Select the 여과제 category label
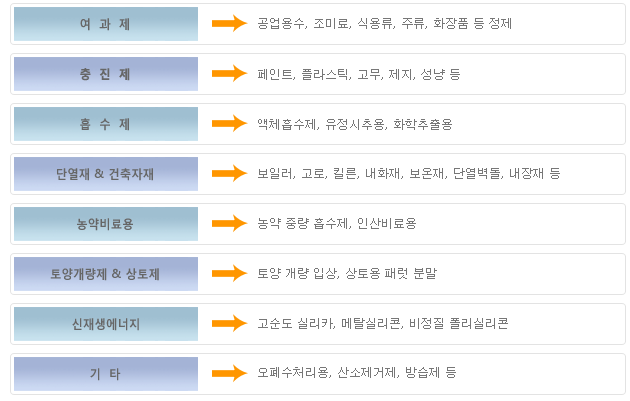Image resolution: width=630 pixels, height=401 pixels. click(106, 24)
